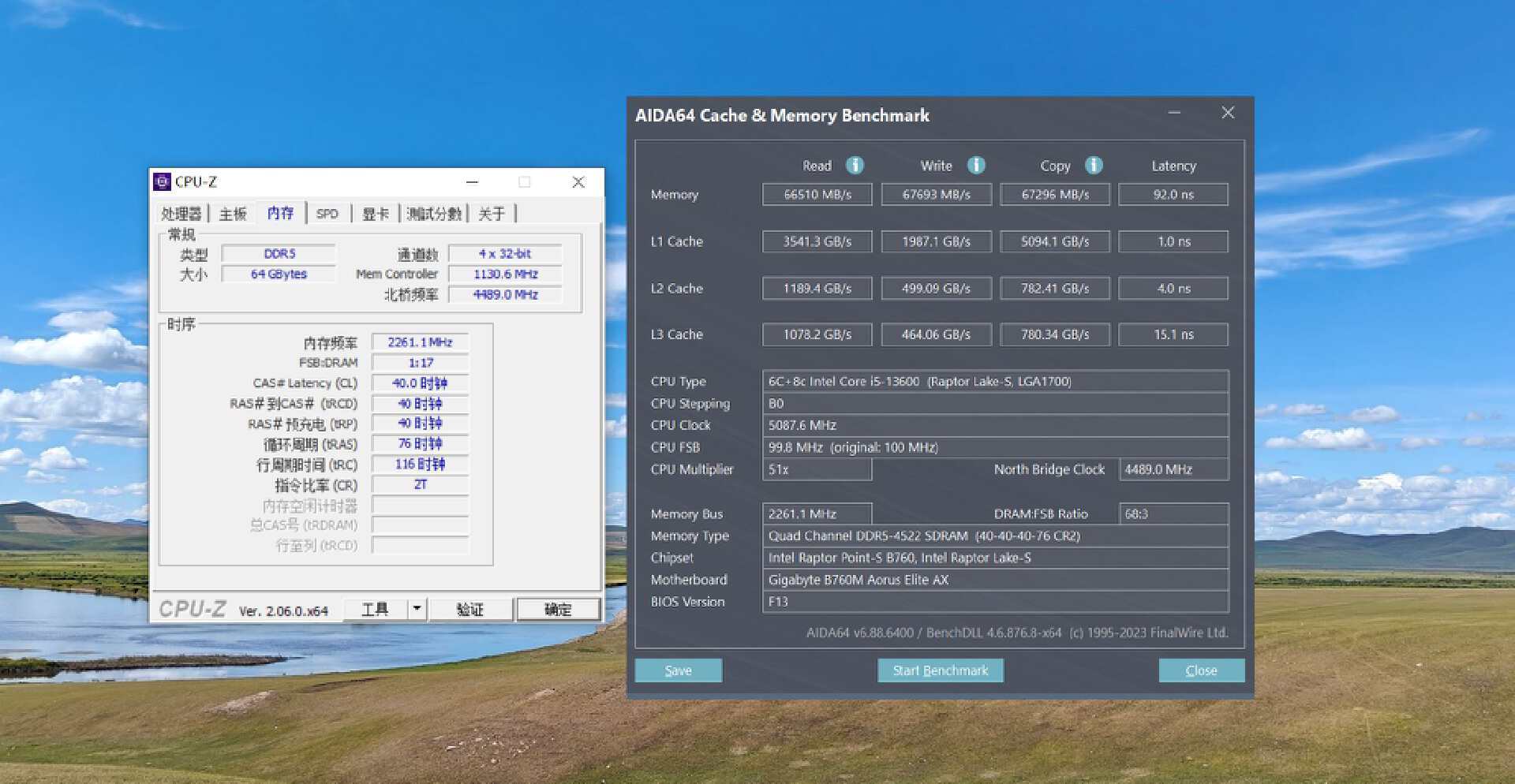Confirm with the 确定 button

pyautogui.click(x=558, y=609)
